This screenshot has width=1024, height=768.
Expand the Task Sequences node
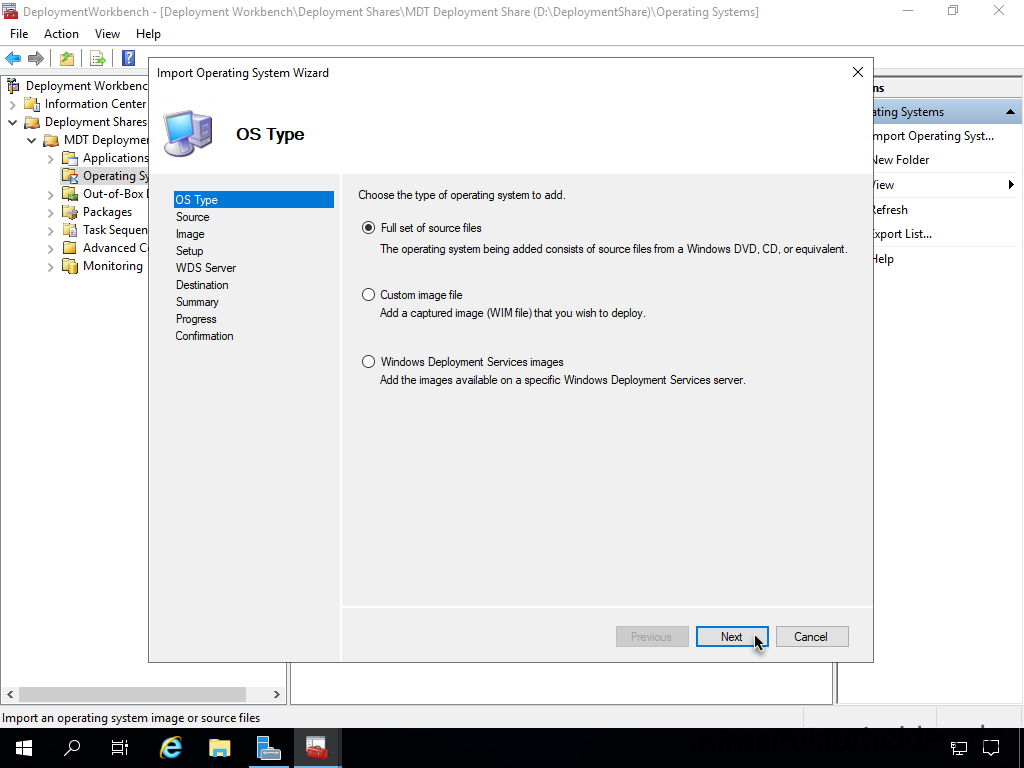(50, 231)
